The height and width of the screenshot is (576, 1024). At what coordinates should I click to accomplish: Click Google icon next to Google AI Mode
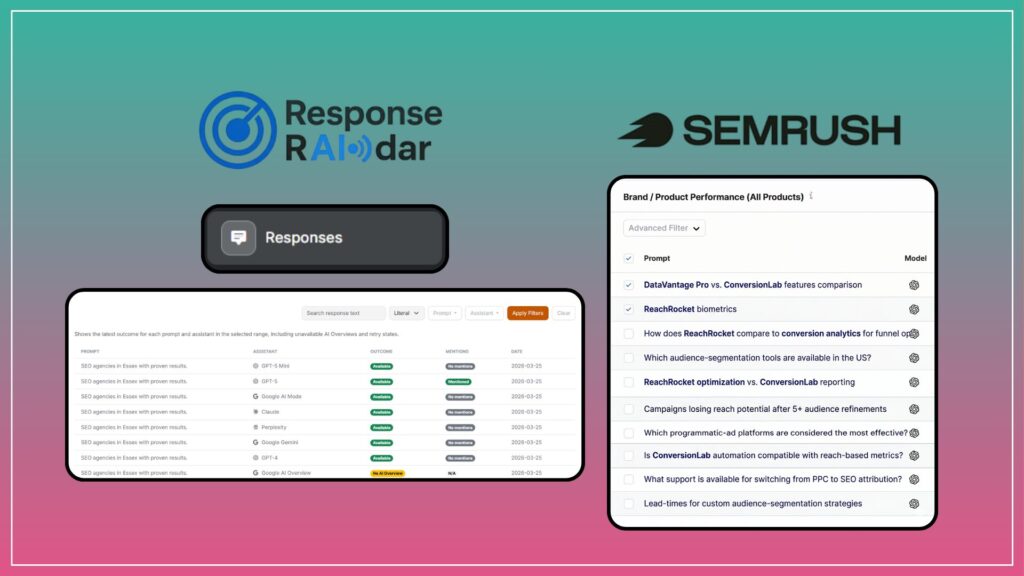tap(256, 396)
